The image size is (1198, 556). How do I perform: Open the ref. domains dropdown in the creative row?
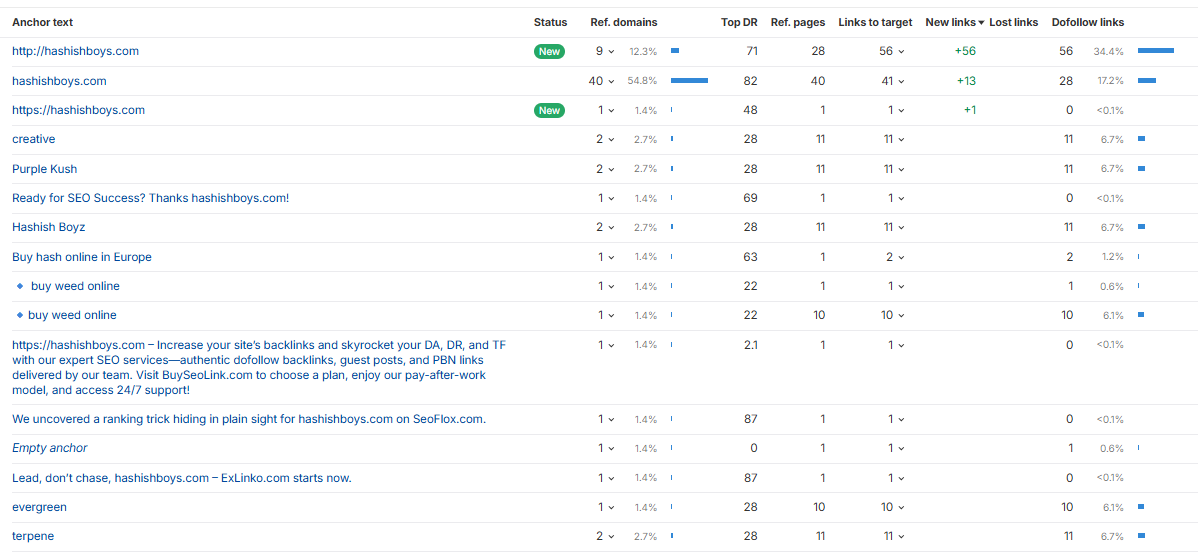605,139
